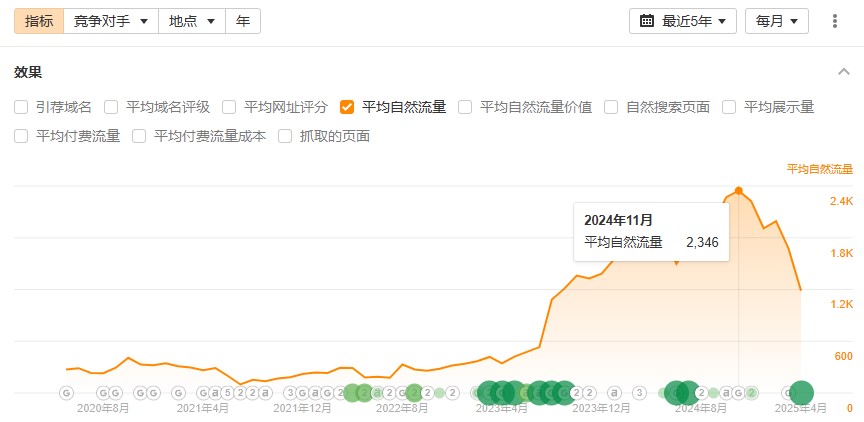
Task: Enable the 平均付费流量 checkbox
Action: click(21, 136)
